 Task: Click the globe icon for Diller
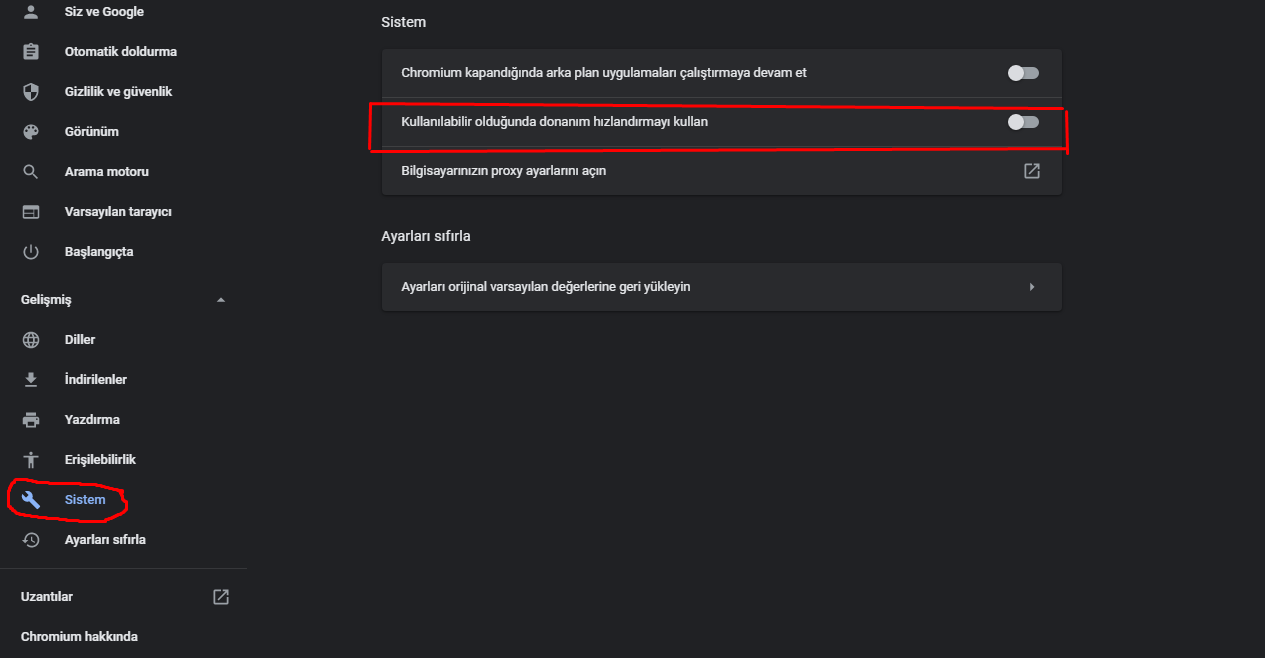tap(31, 340)
